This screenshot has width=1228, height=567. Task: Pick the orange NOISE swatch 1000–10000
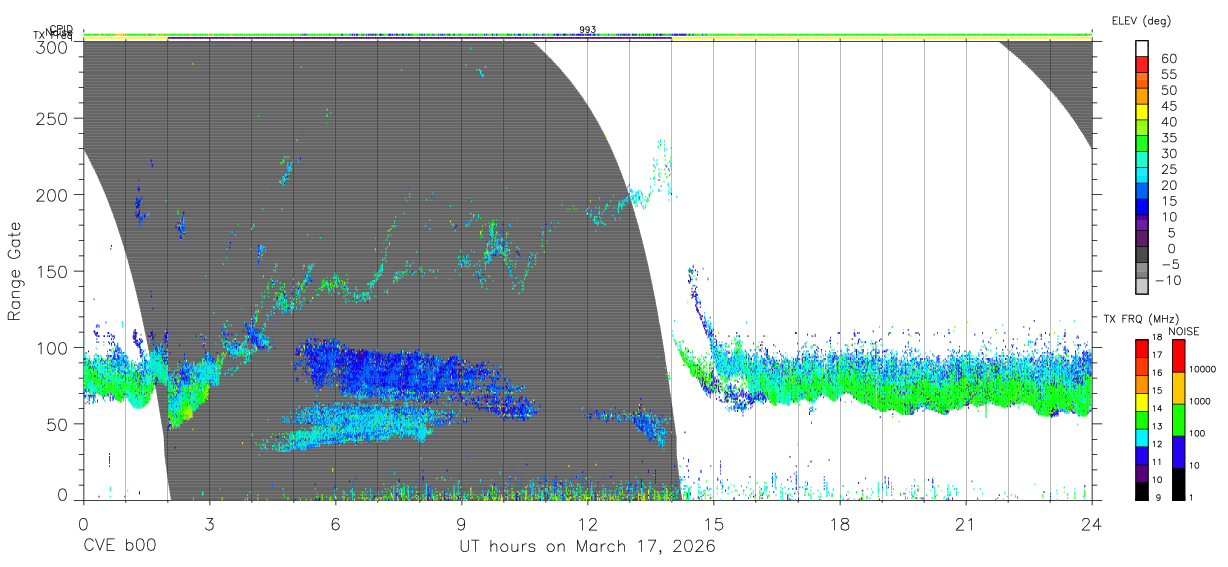(x=1178, y=388)
